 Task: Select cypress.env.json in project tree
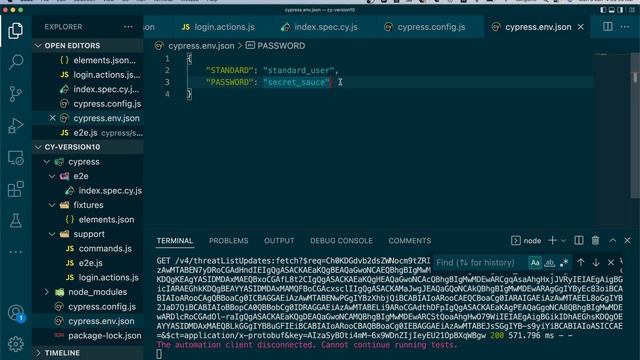point(101,321)
